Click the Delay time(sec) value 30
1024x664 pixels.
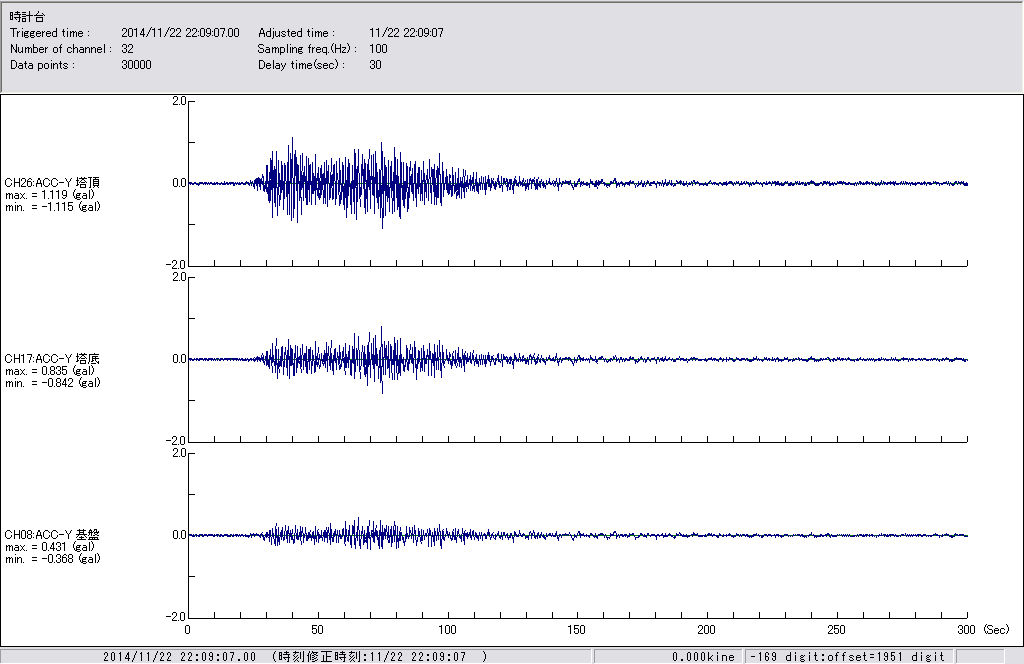point(375,65)
